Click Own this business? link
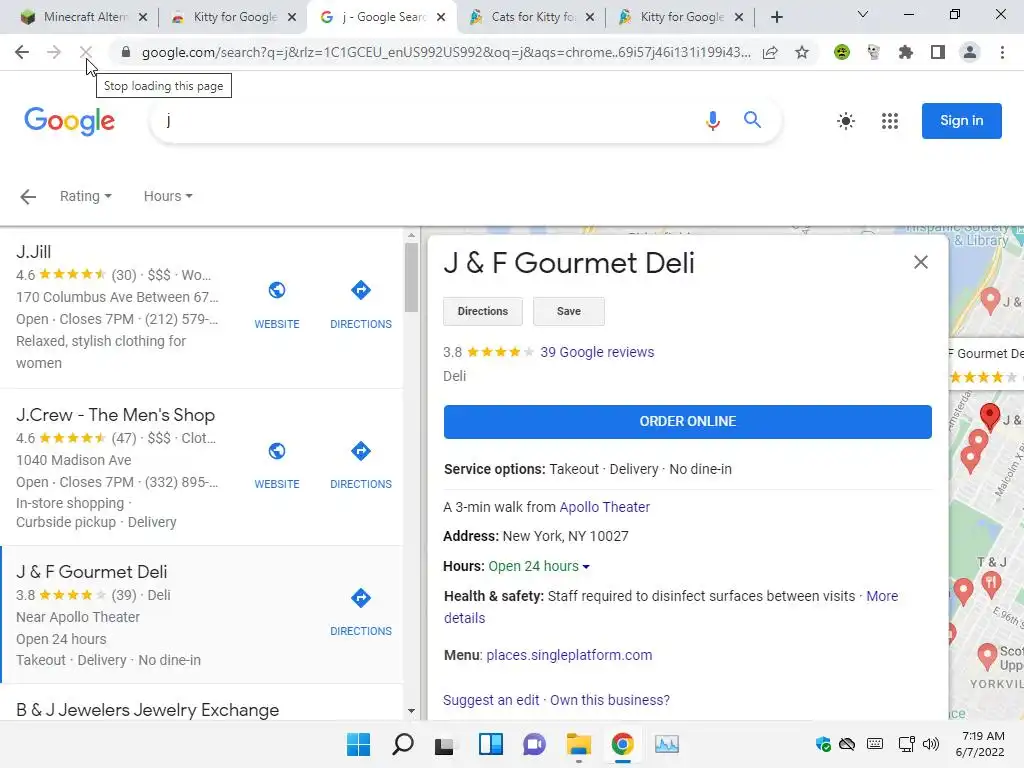Screen dimensions: 1024x768 tap(610, 700)
